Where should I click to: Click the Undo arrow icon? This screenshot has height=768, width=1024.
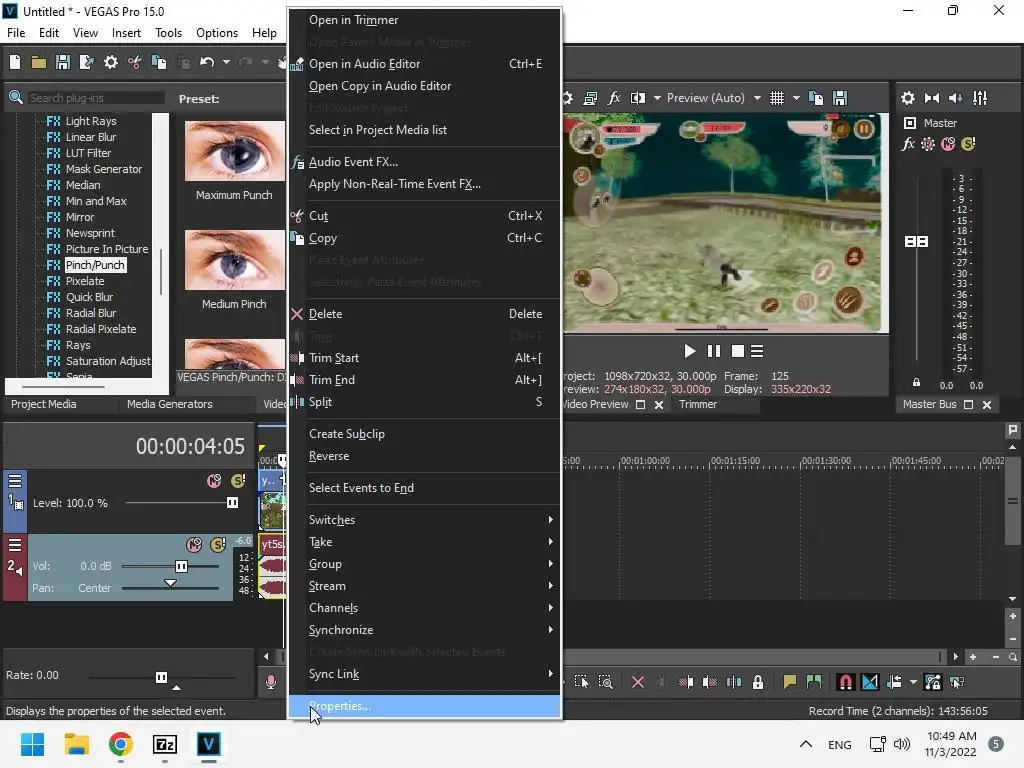[x=207, y=62]
